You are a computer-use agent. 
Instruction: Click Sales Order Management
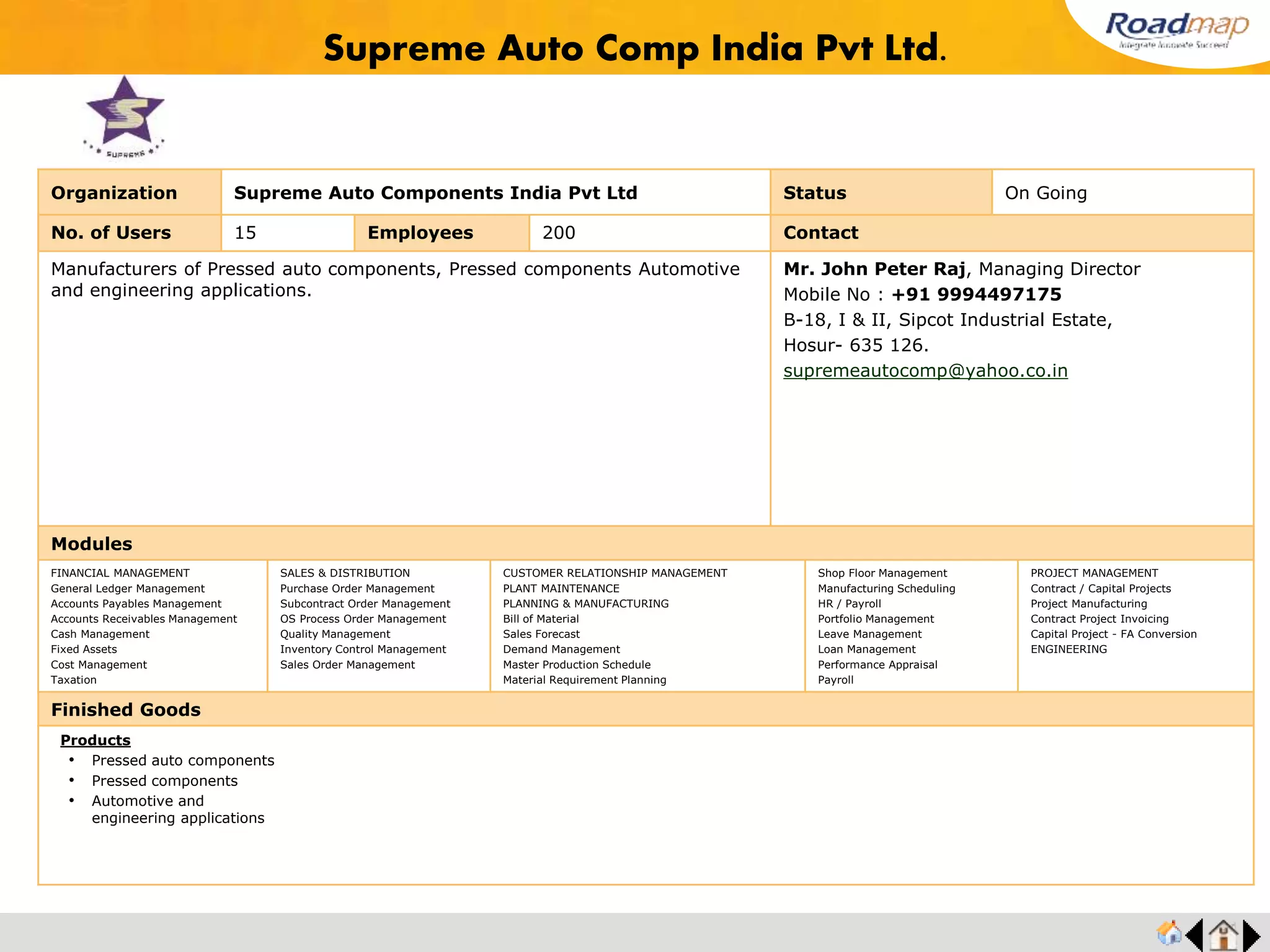347,664
